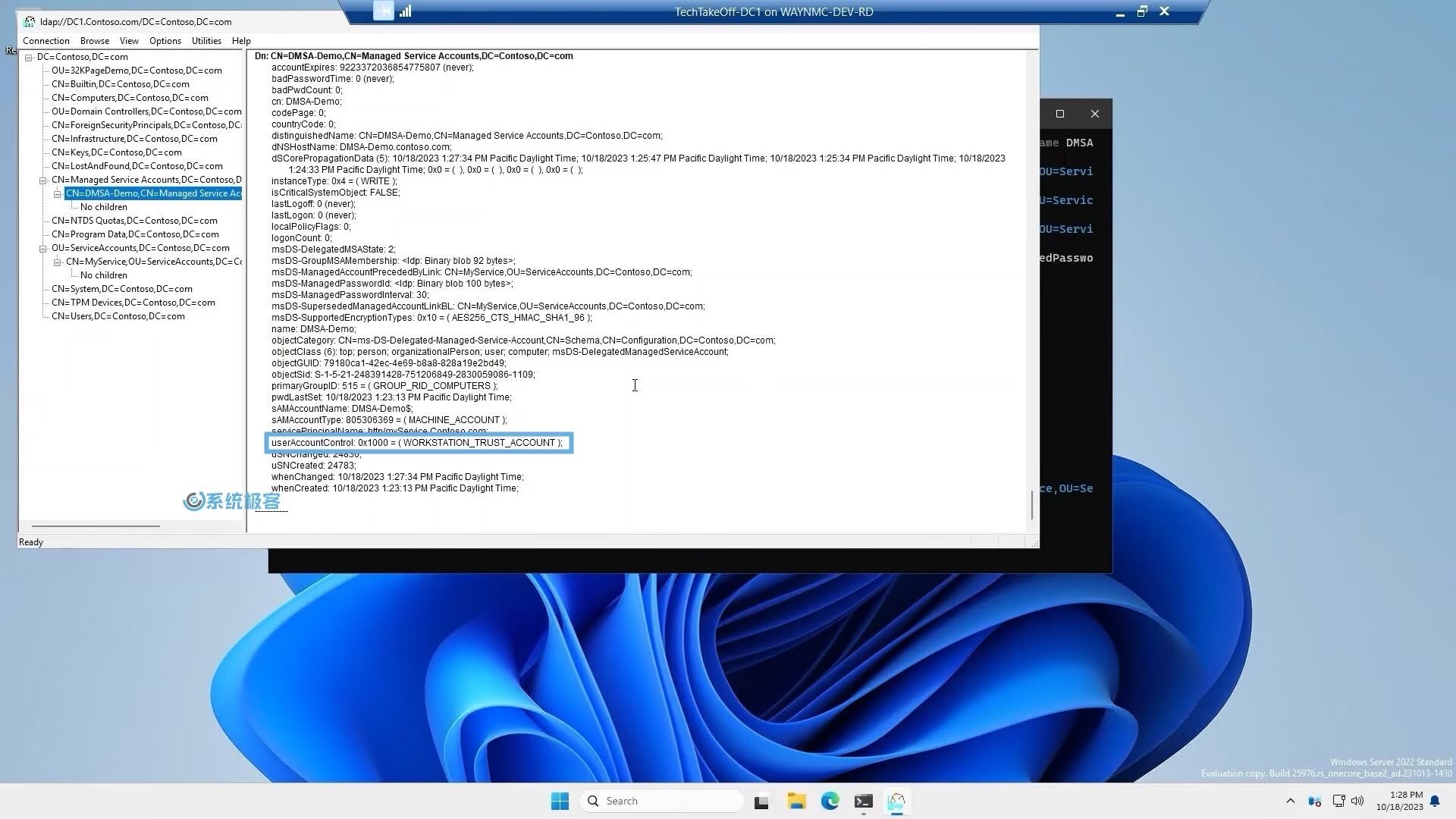Collapse the CN=DMSA-Demo tree node
This screenshot has width=1456, height=819.
57,194
